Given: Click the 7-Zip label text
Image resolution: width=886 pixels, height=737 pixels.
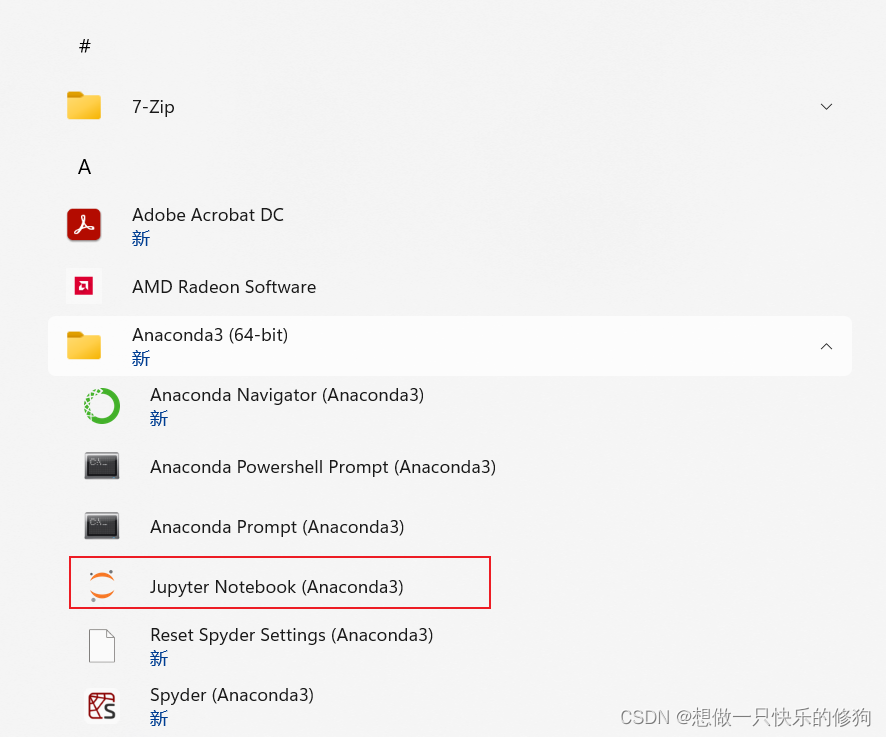Looking at the screenshot, I should (x=153, y=106).
